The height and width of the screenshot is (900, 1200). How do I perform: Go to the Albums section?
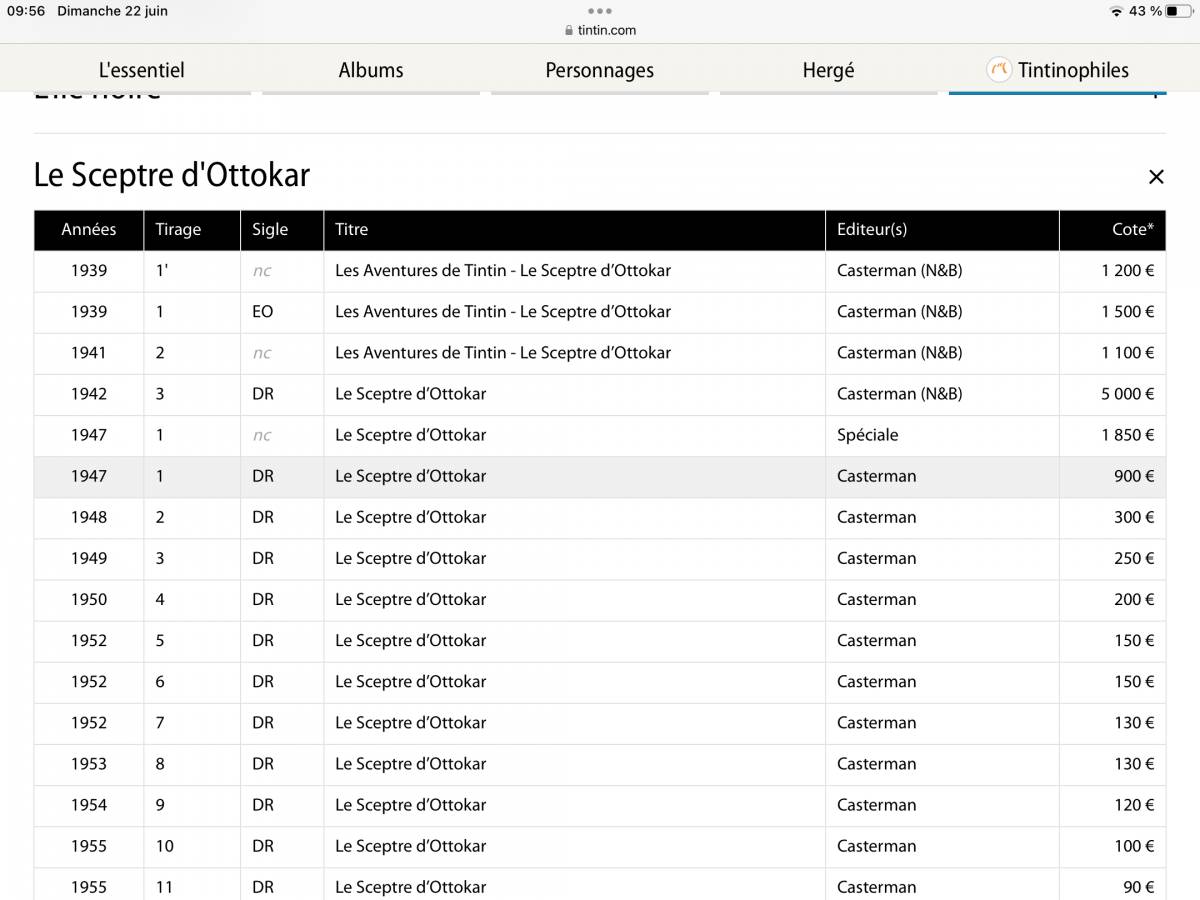click(x=371, y=70)
